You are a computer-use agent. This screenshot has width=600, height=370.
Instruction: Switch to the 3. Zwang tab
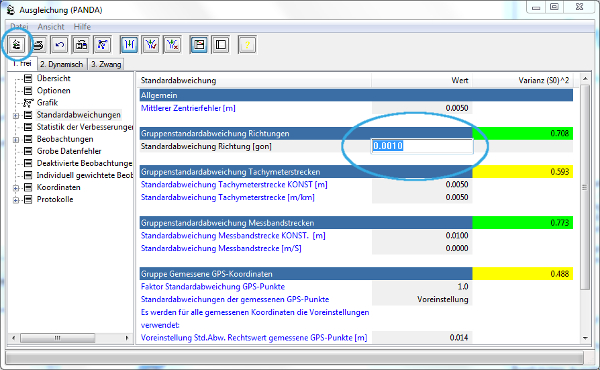(106, 64)
